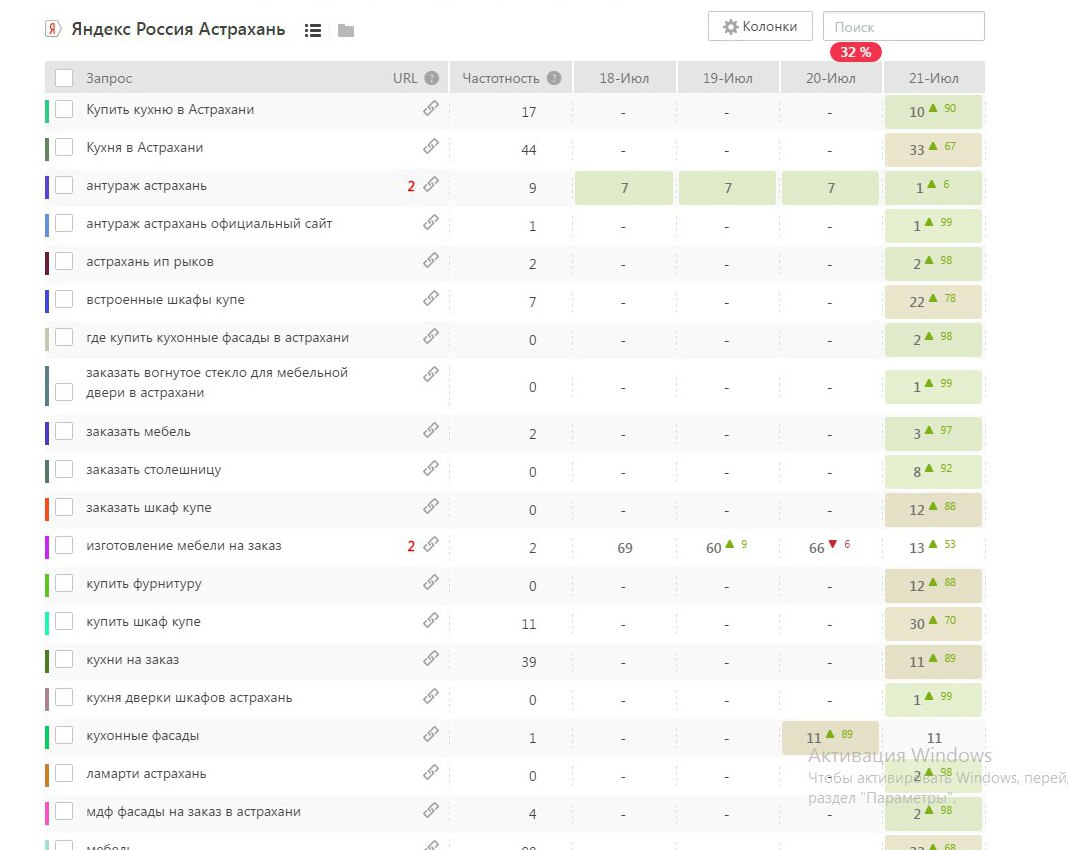Click the help icon beside URL header
Viewport: 1068px width, 850px height.
click(x=431, y=78)
